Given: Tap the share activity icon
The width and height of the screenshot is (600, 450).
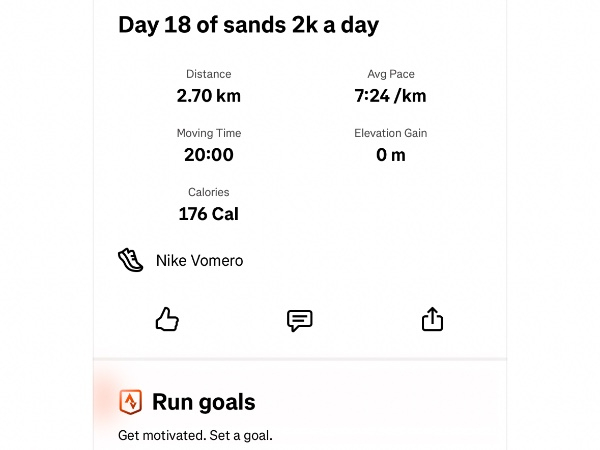Looking at the screenshot, I should click(x=432, y=320).
